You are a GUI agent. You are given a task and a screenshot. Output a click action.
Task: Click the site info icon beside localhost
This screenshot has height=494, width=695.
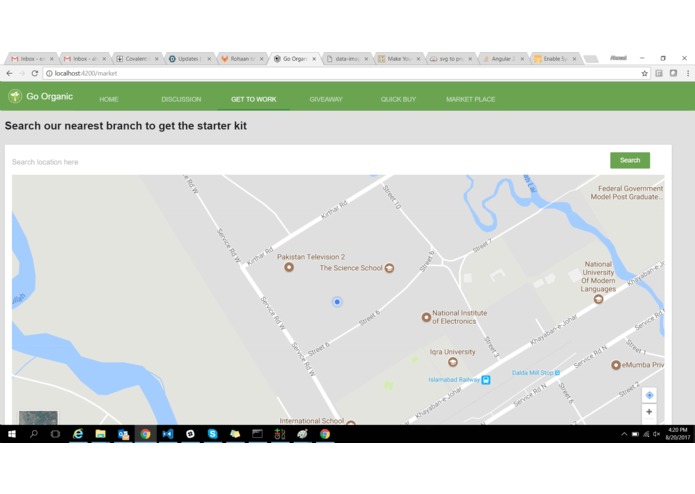point(49,74)
